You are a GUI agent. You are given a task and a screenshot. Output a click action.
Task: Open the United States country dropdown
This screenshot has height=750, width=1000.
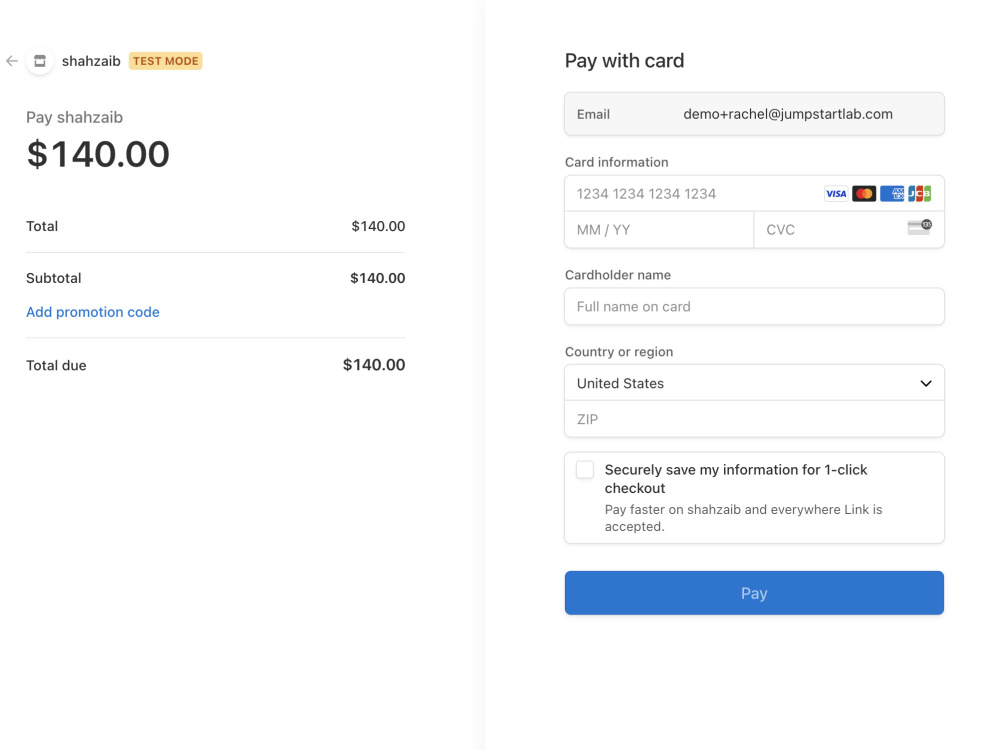(x=754, y=383)
